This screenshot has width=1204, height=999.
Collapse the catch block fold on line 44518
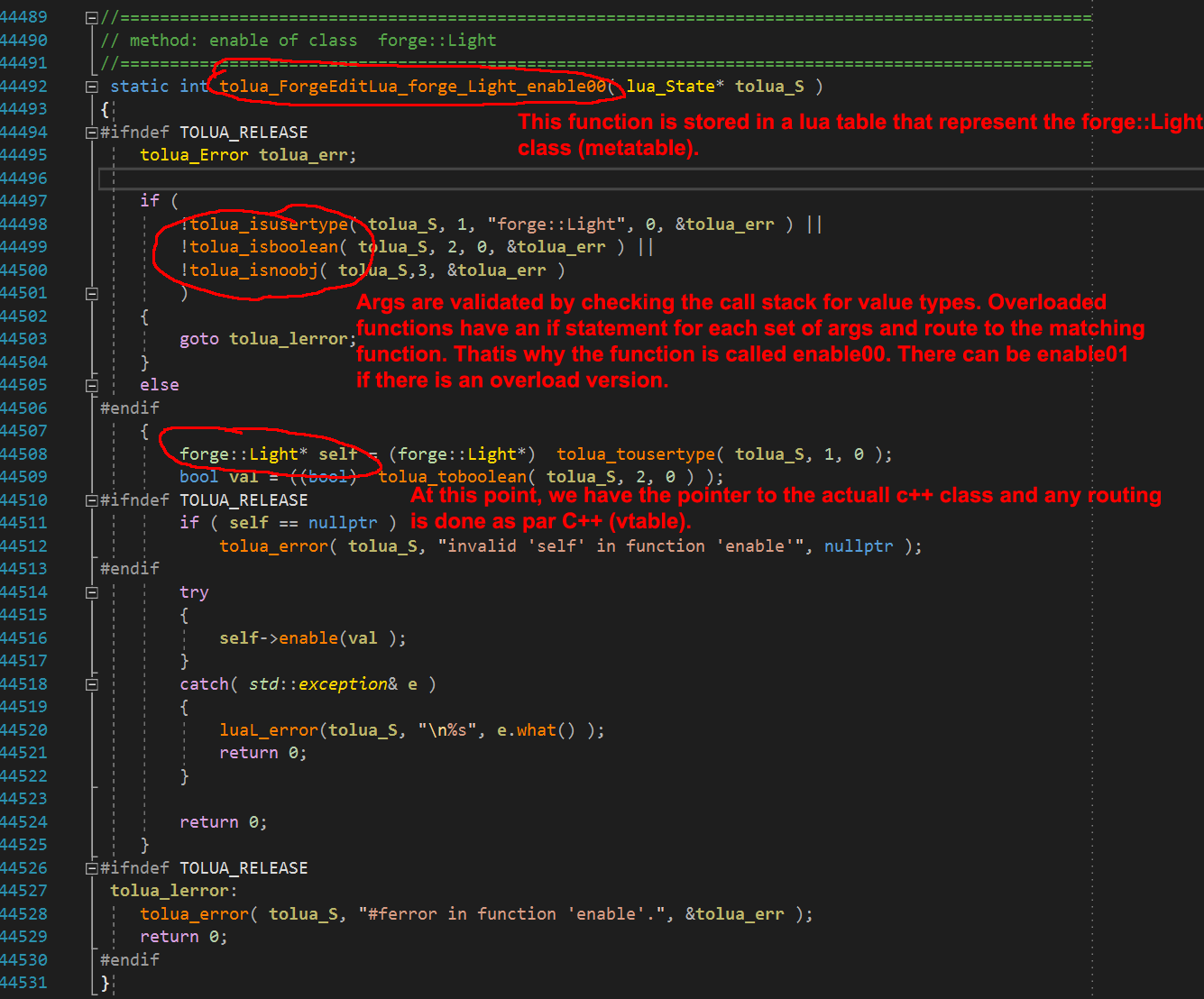tap(91, 684)
